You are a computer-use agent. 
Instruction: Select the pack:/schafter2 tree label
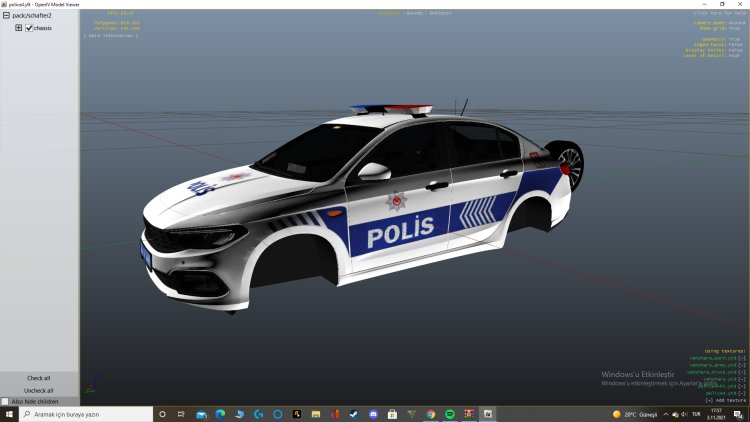(x=32, y=15)
